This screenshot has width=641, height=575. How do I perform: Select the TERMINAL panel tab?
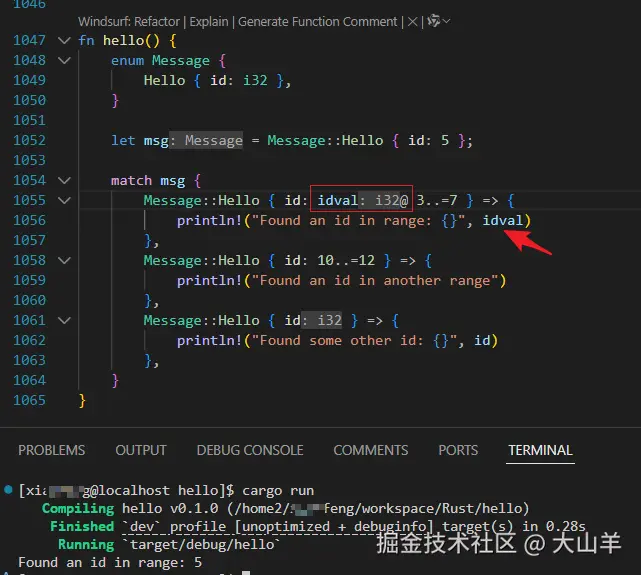tap(540, 450)
